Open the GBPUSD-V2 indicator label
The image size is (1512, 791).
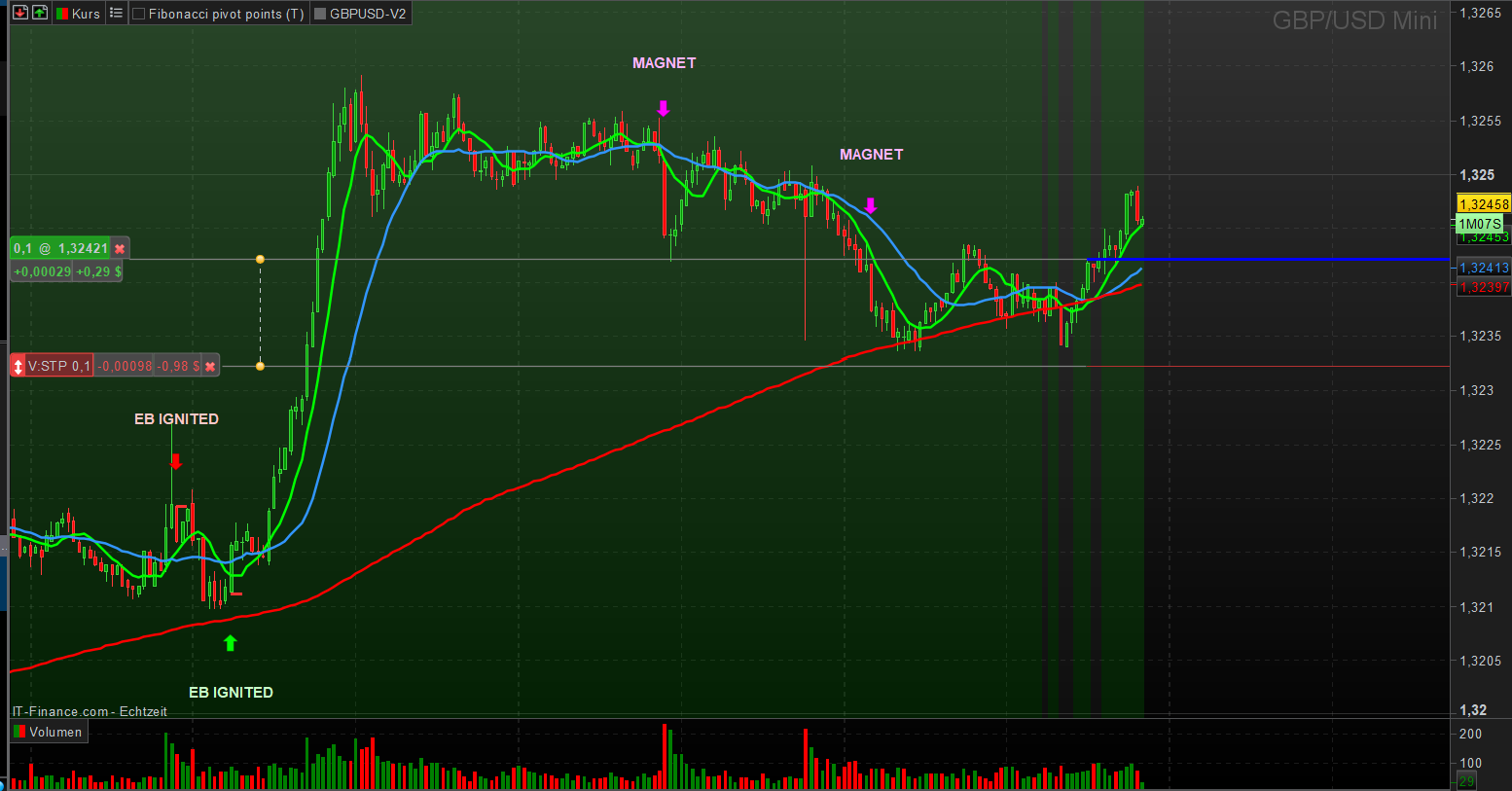368,14
